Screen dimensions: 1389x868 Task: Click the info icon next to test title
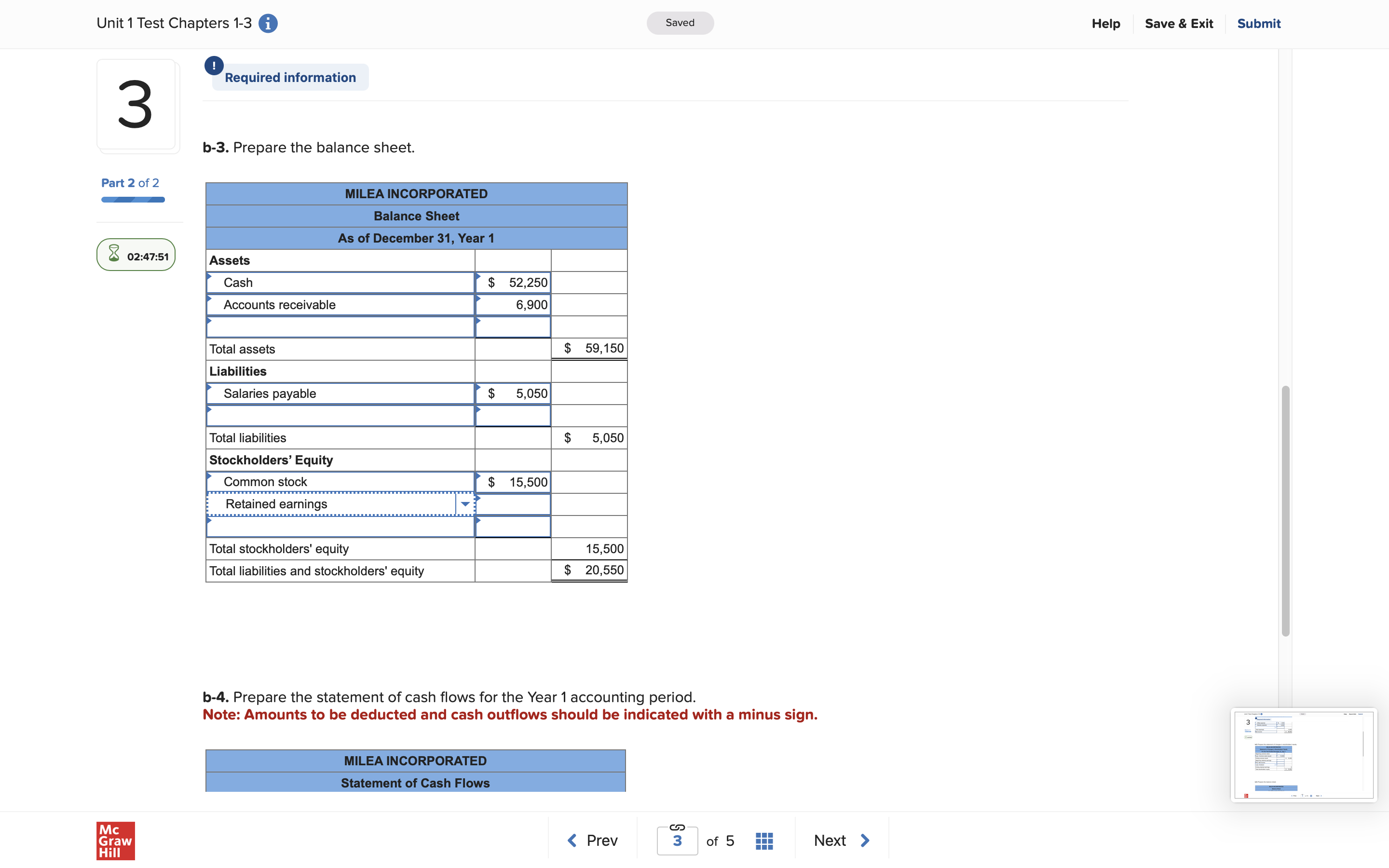[268, 23]
